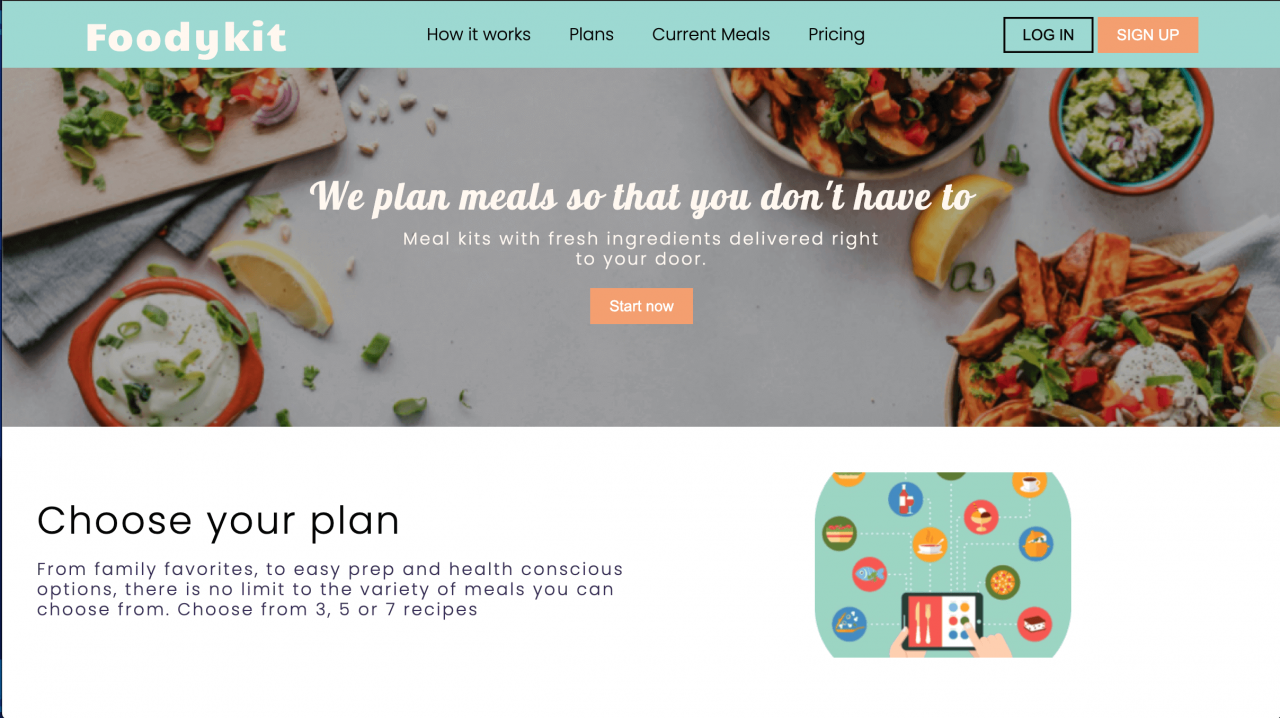Click the frying pan icon
Viewport: 1280px width, 718px height.
coord(849,624)
